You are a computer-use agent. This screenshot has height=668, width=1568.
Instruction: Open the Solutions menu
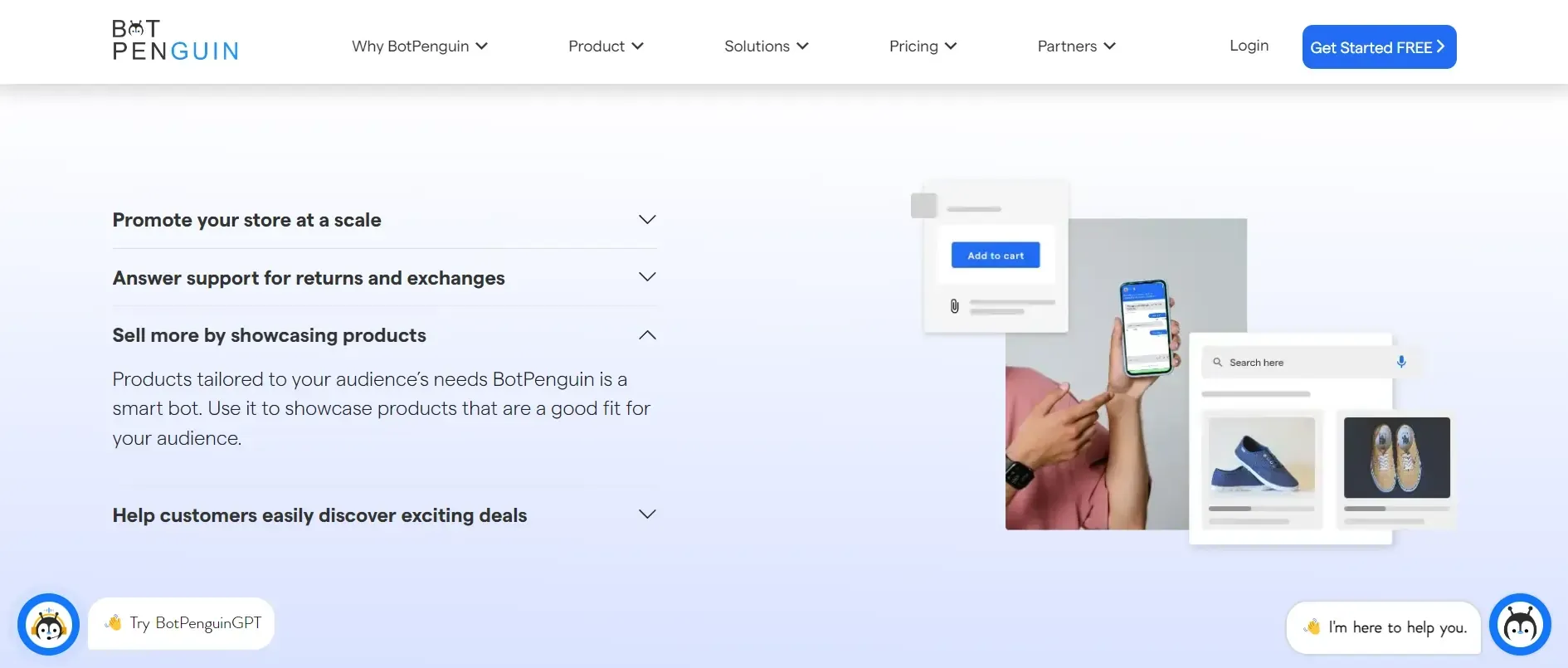click(x=767, y=46)
